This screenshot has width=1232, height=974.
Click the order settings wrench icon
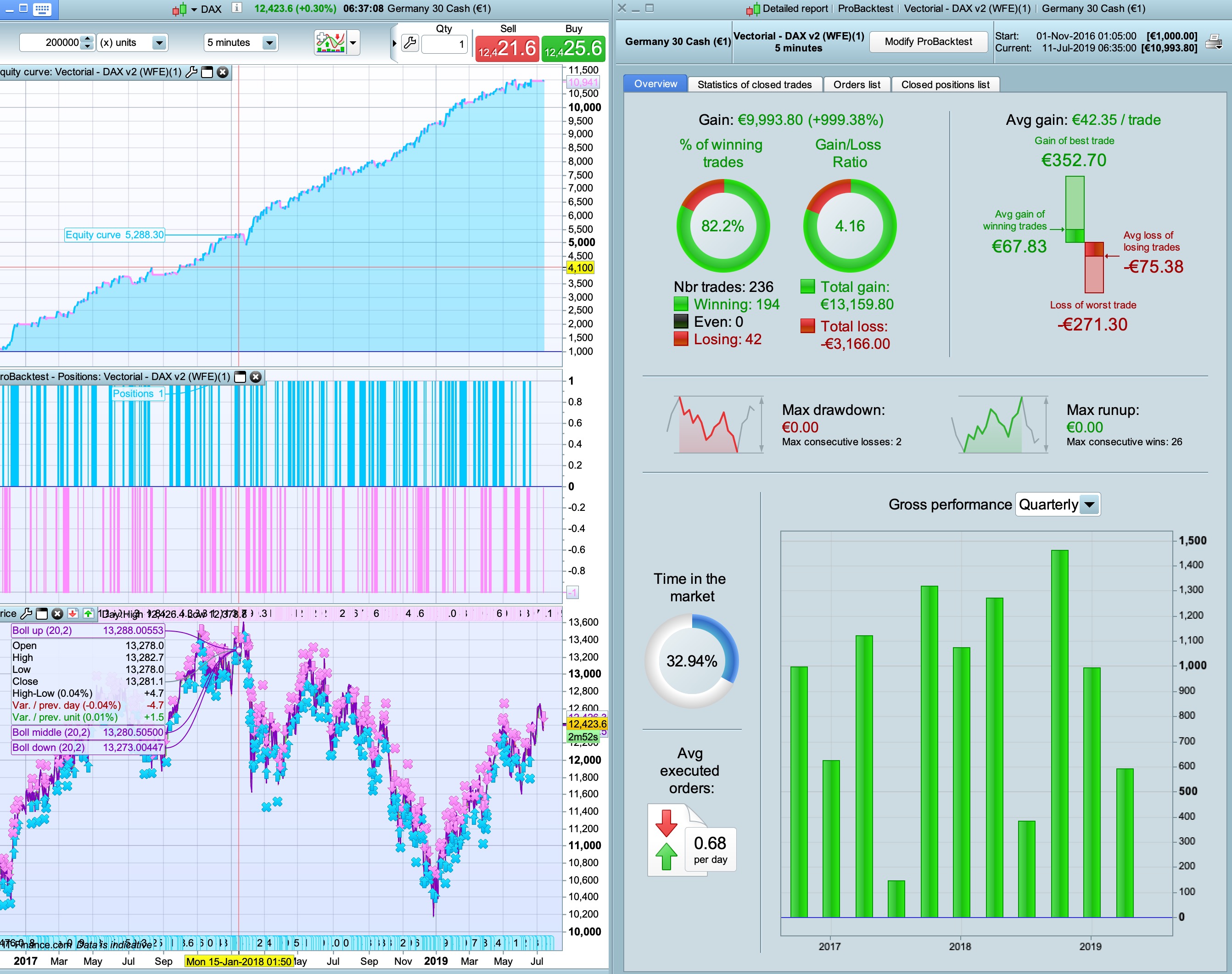click(409, 43)
